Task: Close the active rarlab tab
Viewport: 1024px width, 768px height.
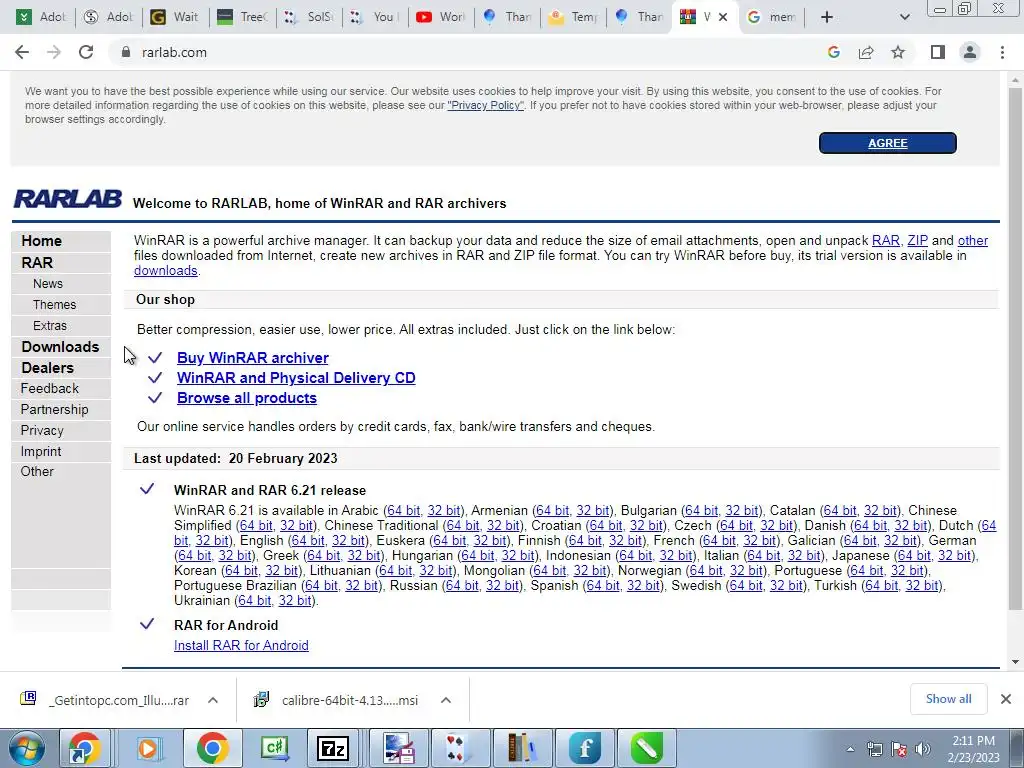Action: coord(723,17)
